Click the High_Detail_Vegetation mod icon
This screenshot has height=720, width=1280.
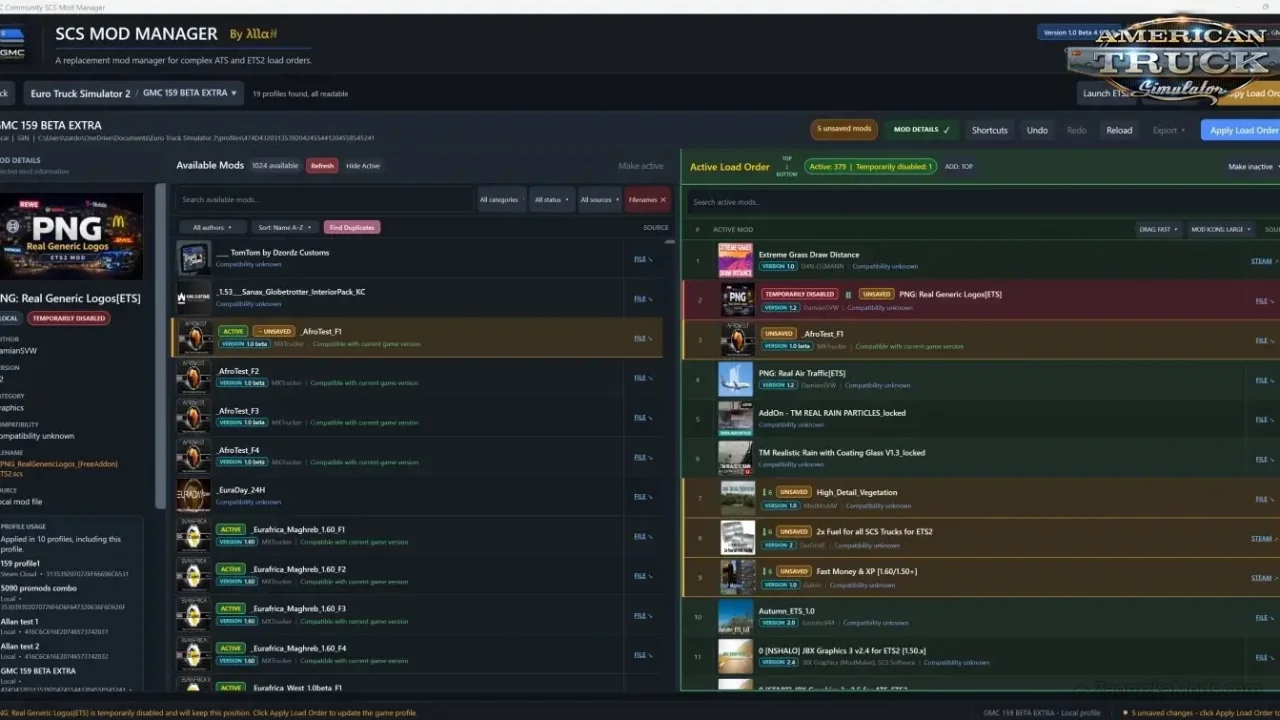[738, 498]
